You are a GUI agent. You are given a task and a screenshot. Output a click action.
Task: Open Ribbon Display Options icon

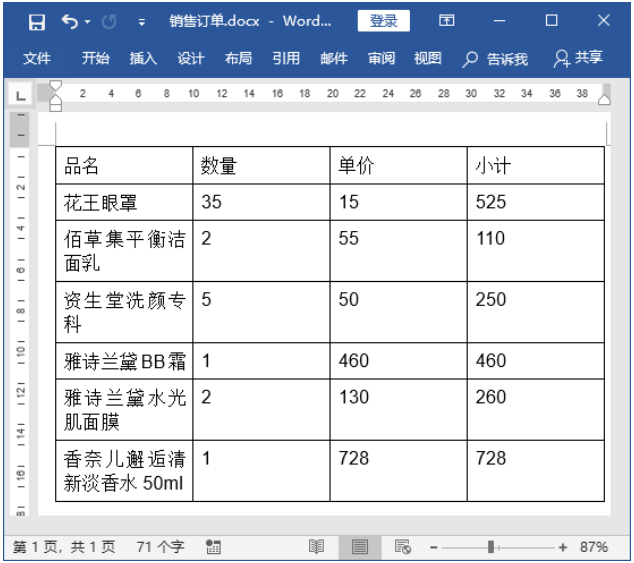coord(446,20)
